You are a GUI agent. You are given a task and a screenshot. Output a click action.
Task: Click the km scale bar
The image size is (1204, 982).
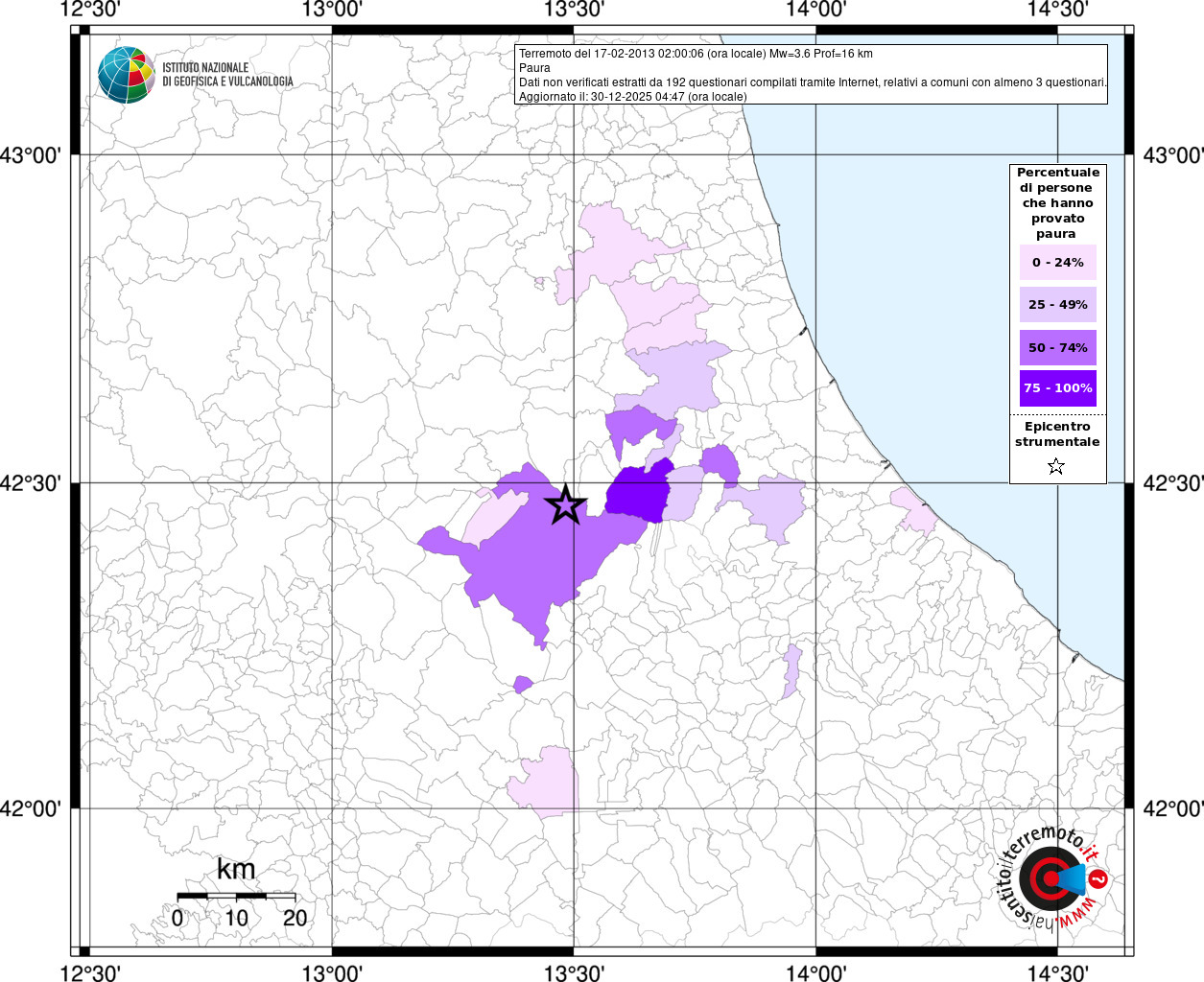click(x=236, y=896)
